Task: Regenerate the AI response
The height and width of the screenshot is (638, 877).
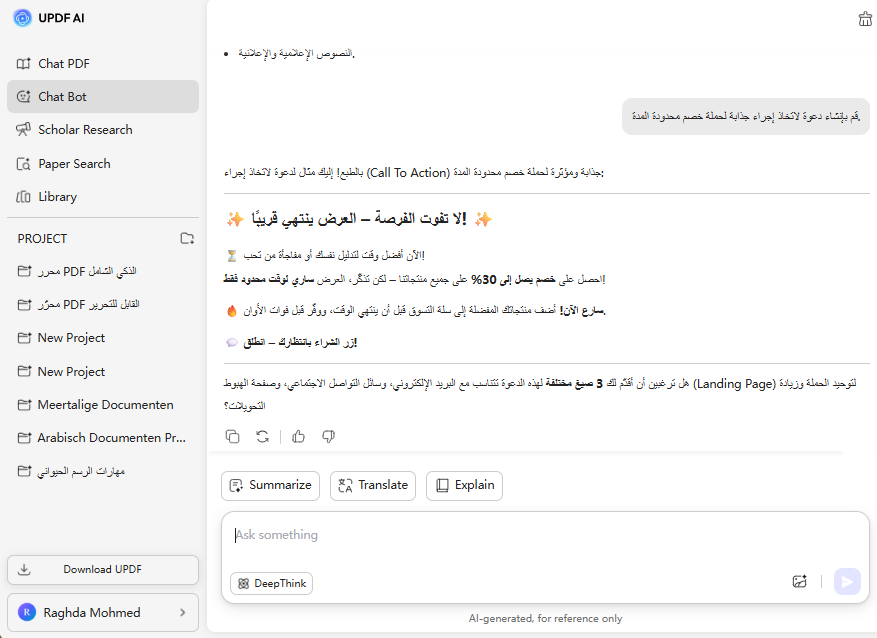Action: (262, 436)
